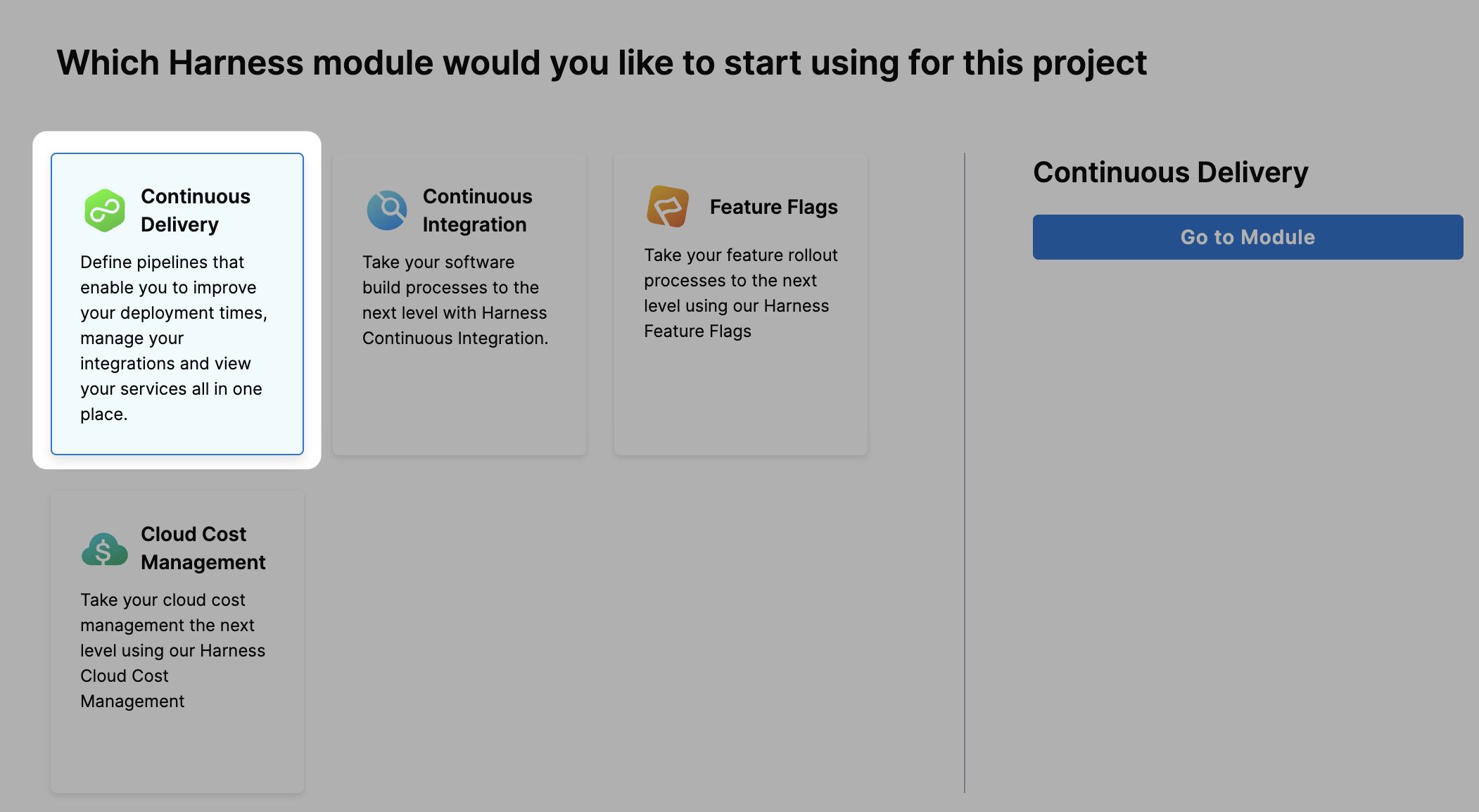
Task: Click the Continuous Integration blue build icon
Action: tap(386, 209)
